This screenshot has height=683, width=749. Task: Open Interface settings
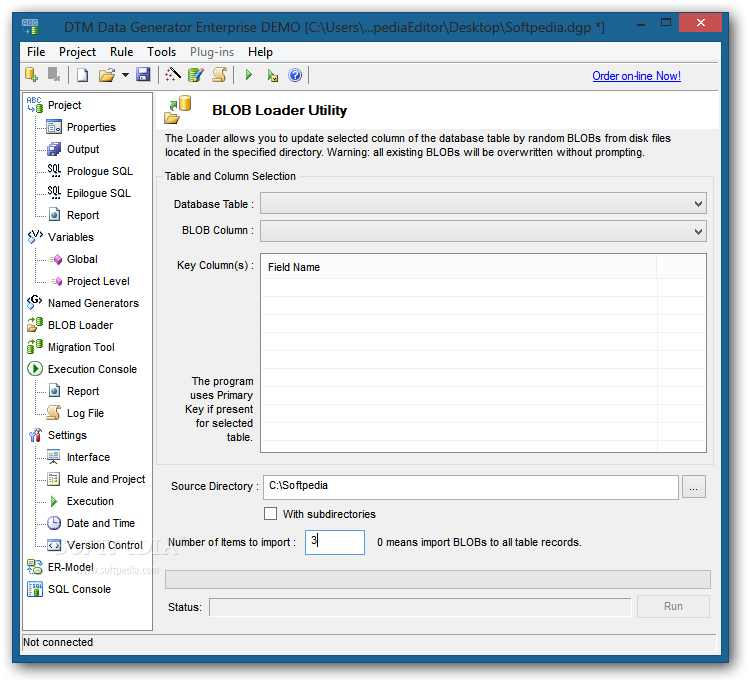(x=88, y=457)
